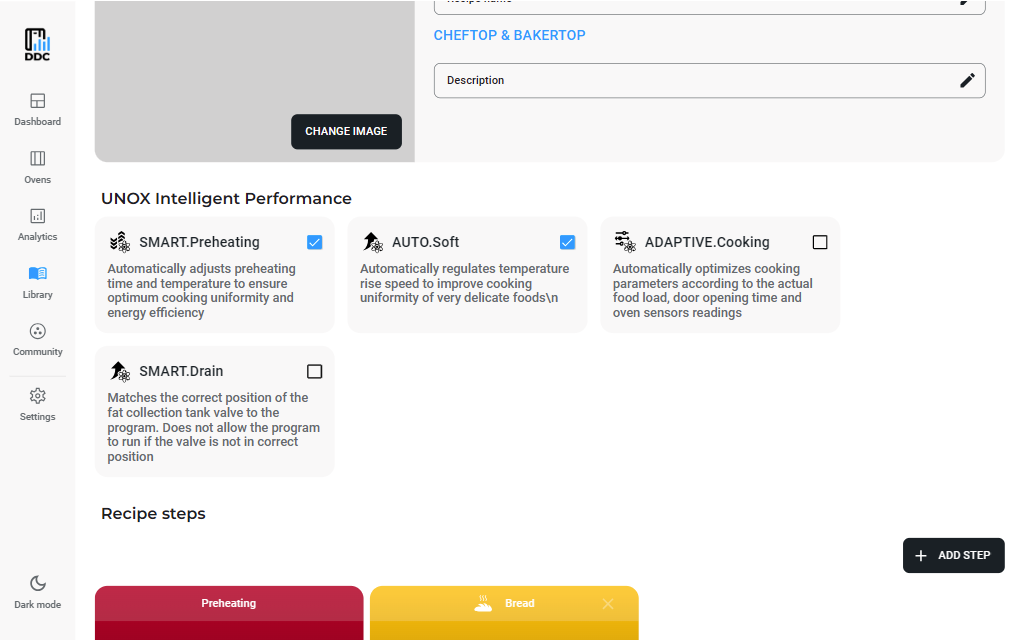Image resolution: width=1024 pixels, height=640 pixels.
Task: Click the CHANGE IMAGE button
Action: pos(346,131)
